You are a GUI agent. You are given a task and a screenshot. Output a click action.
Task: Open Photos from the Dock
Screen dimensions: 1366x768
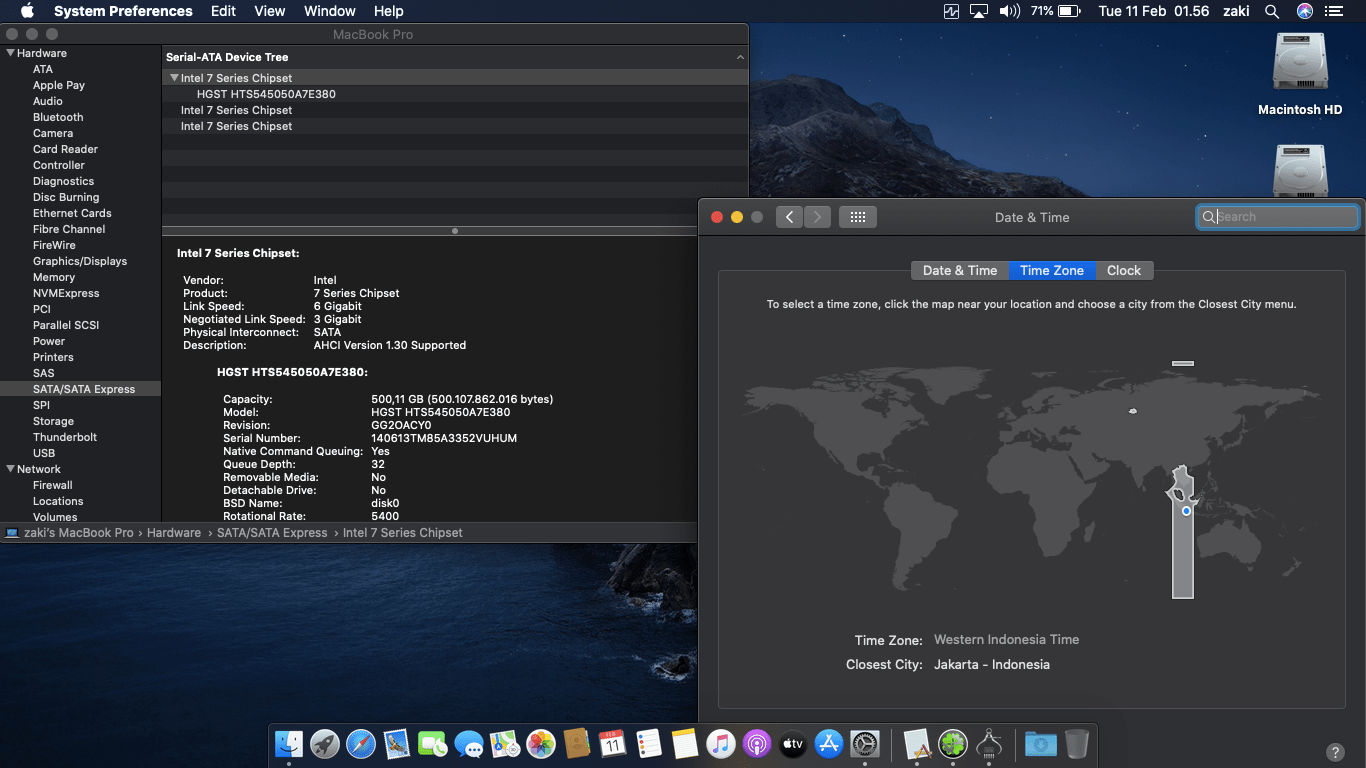click(541, 743)
